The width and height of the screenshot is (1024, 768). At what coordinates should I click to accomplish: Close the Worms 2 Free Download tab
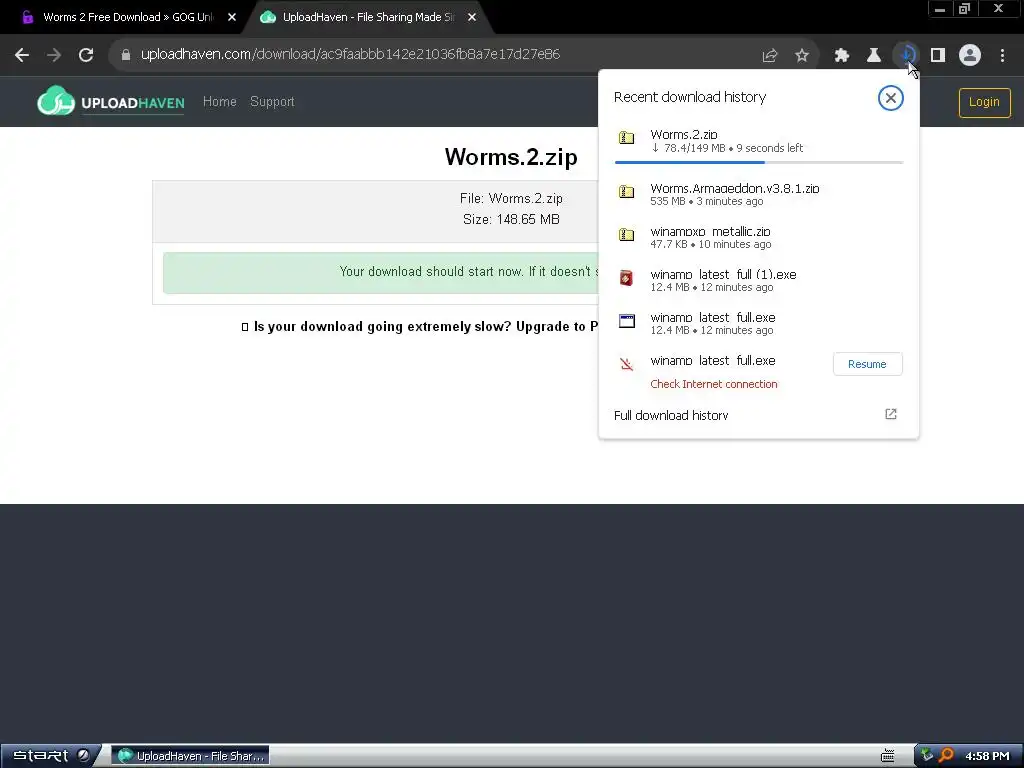tap(232, 18)
